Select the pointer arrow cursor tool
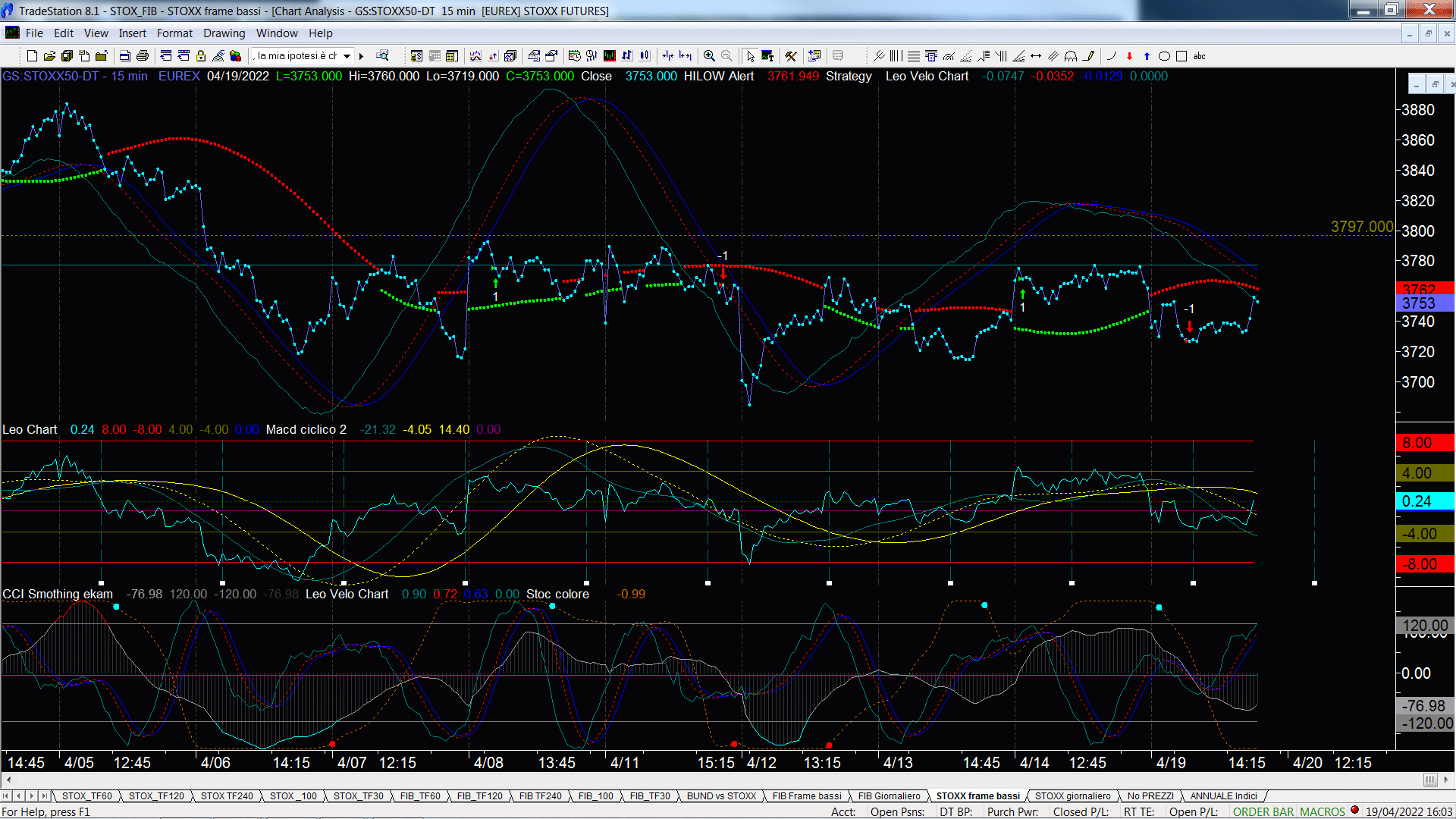1456x819 pixels. (750, 56)
